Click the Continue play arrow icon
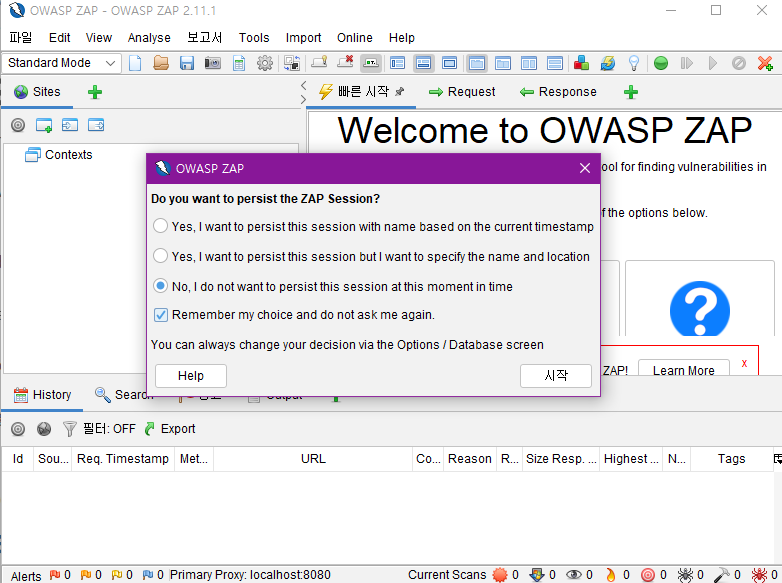Viewport: 782px width, 583px height. pyautogui.click(x=713, y=63)
